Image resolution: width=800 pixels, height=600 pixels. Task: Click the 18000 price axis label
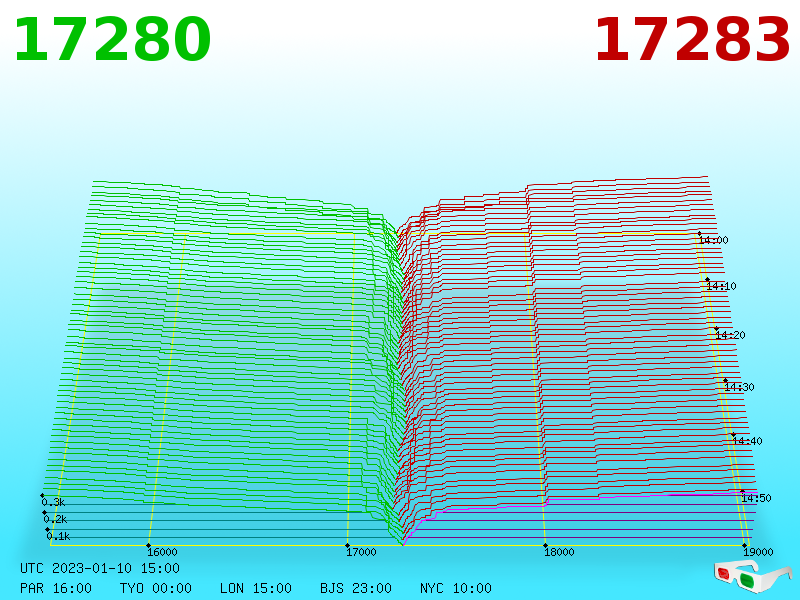559,552
